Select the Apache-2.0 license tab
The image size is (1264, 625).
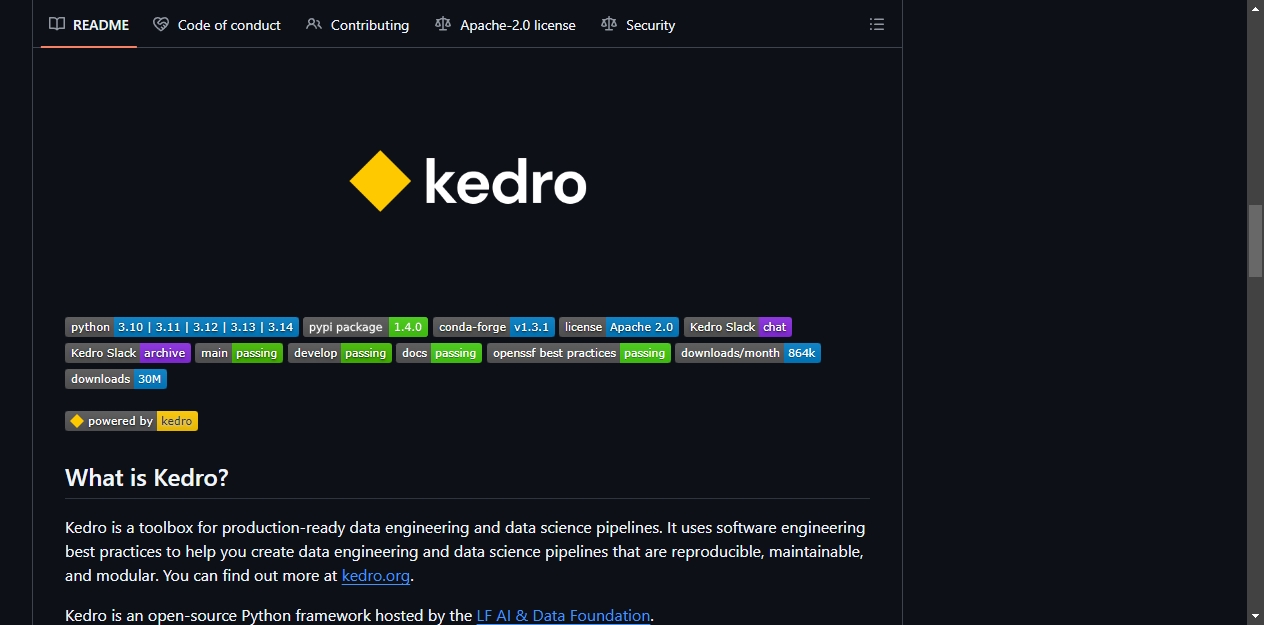[x=506, y=25]
